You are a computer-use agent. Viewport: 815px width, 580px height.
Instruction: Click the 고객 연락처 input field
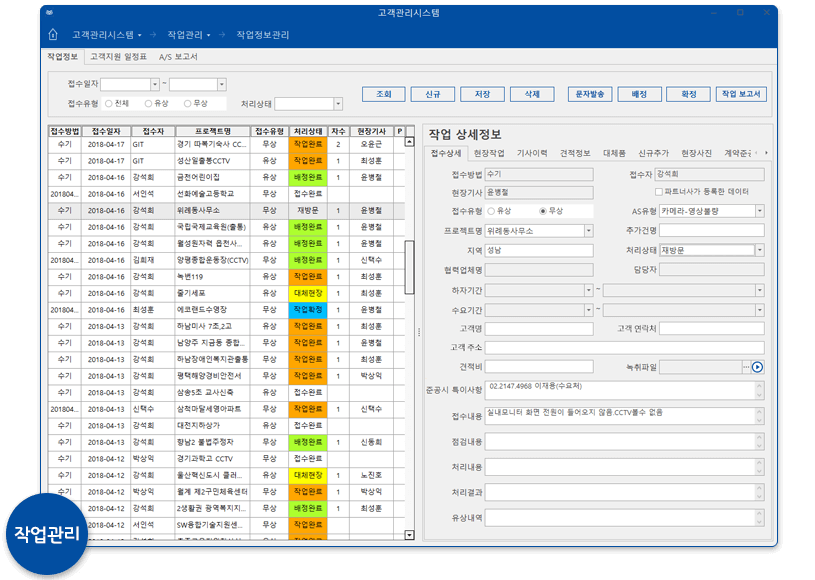[x=712, y=329]
